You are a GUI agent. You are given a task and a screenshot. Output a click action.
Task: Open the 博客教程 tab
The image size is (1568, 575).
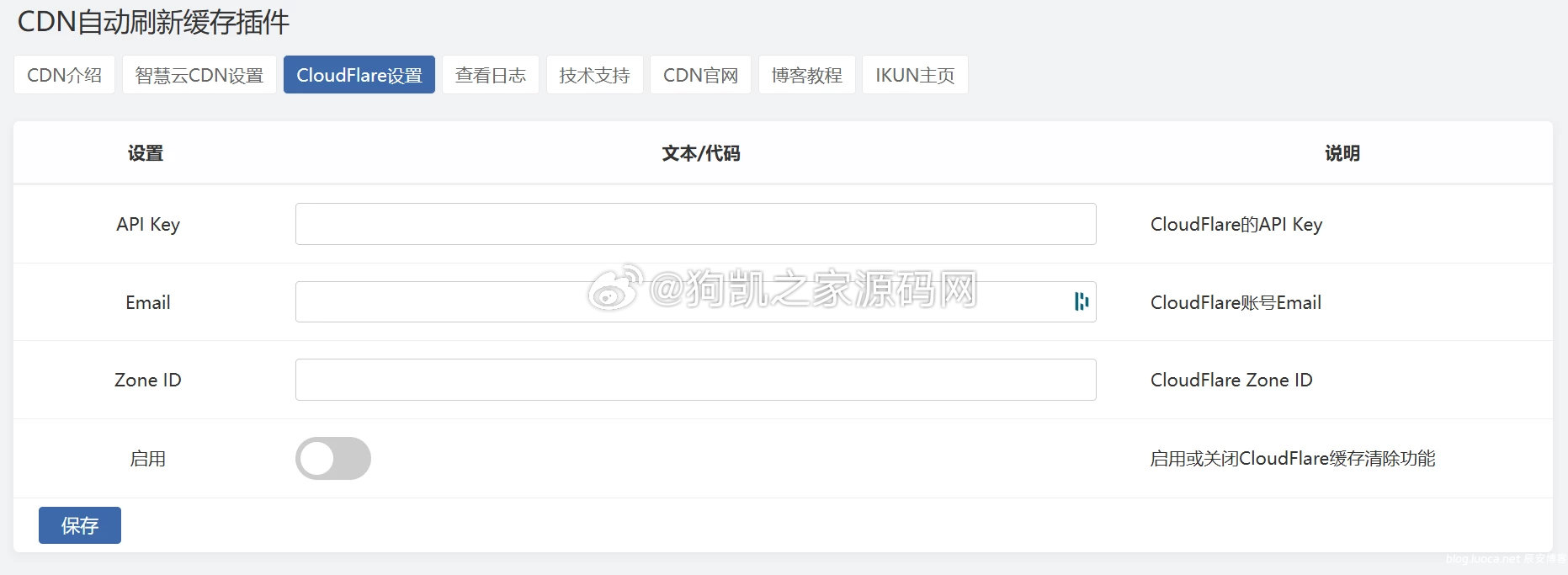[x=807, y=75]
